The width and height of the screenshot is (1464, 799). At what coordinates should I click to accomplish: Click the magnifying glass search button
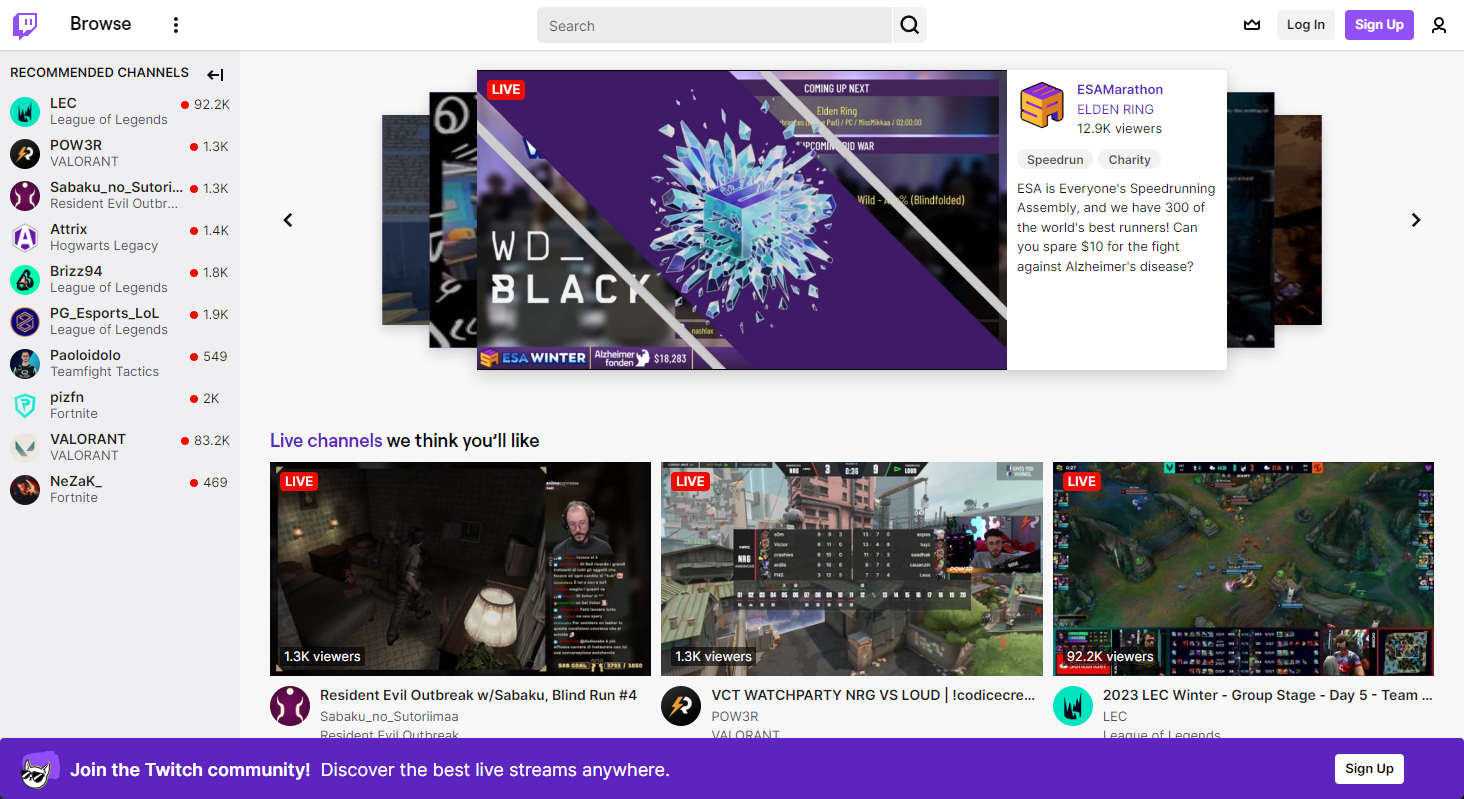909,25
